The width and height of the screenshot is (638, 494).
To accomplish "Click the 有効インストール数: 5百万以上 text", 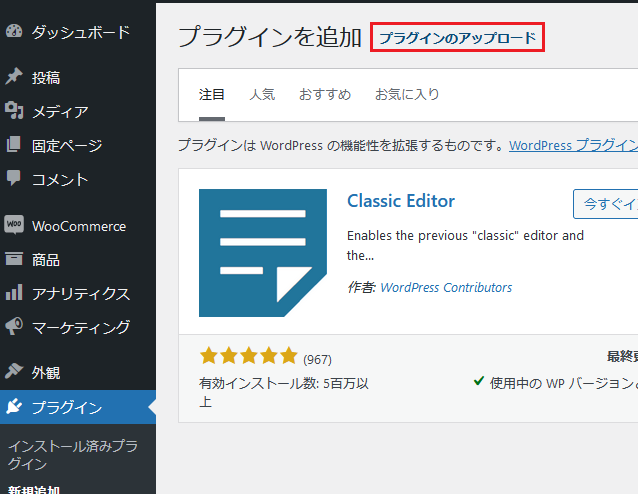I will 284,392.
